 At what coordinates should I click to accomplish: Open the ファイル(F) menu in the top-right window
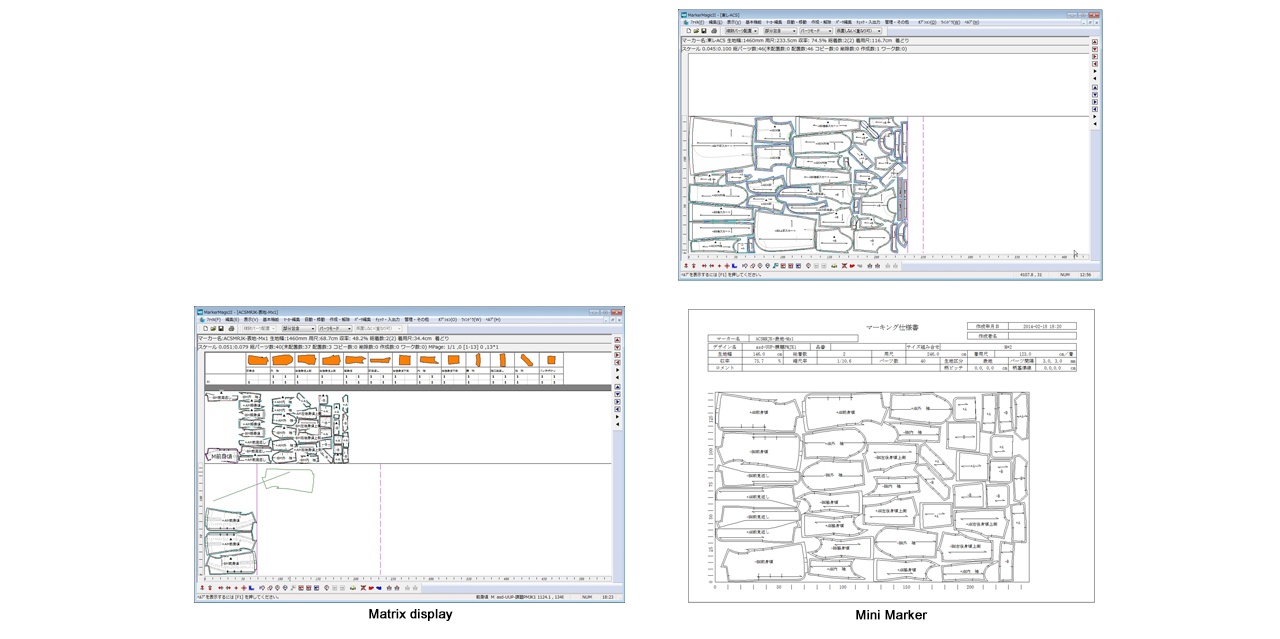pos(697,22)
